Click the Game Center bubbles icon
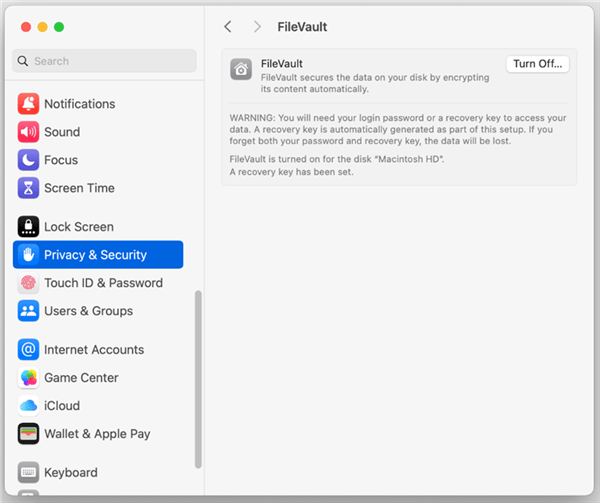The width and height of the screenshot is (600, 503). coord(28,378)
